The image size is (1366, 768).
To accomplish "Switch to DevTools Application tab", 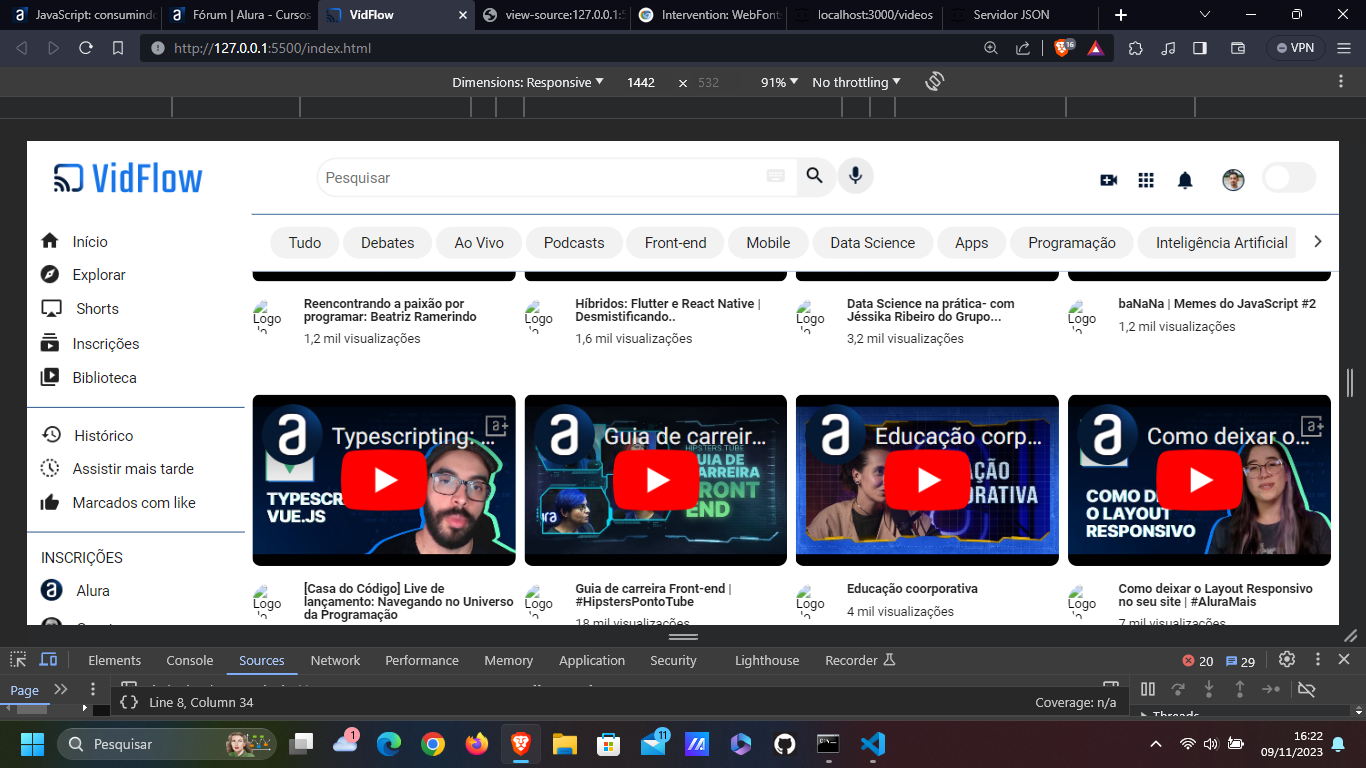I will point(592,660).
